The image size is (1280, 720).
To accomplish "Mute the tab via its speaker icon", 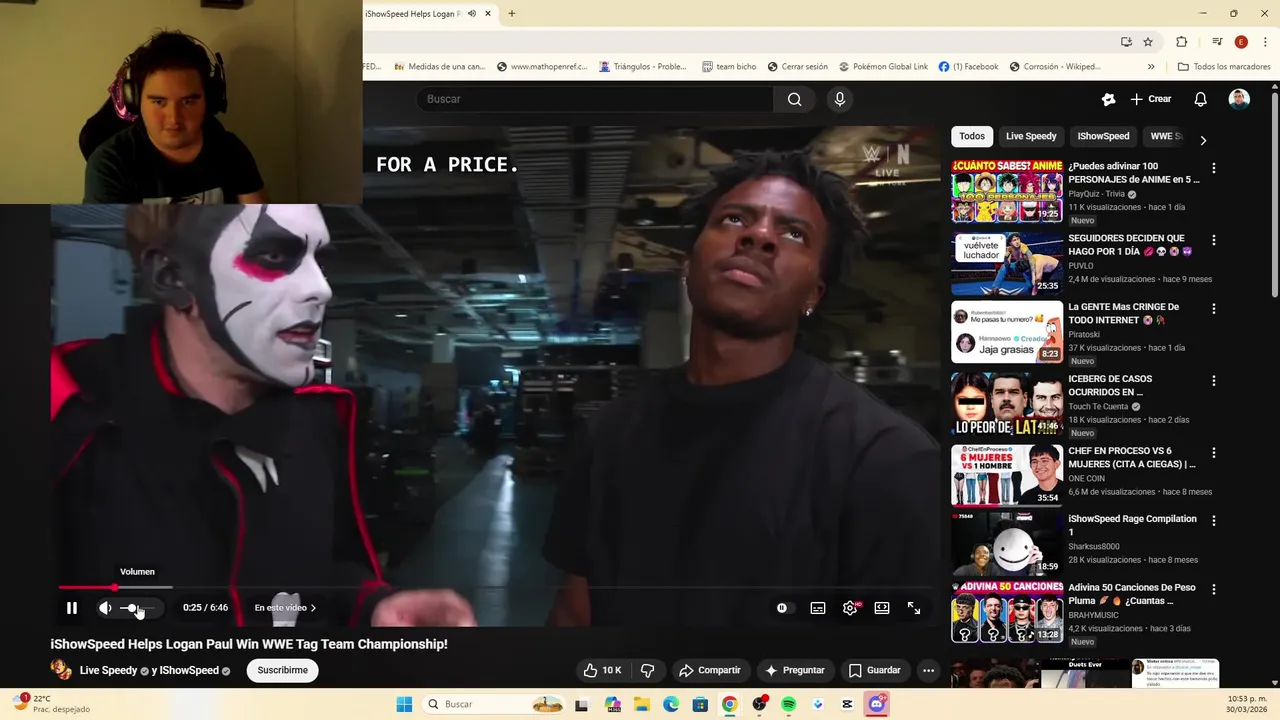I will point(472,14).
